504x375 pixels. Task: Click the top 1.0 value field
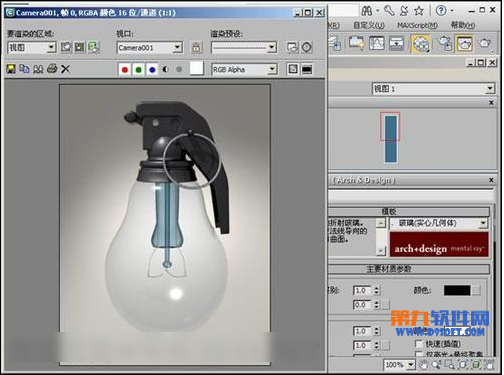(x=362, y=290)
